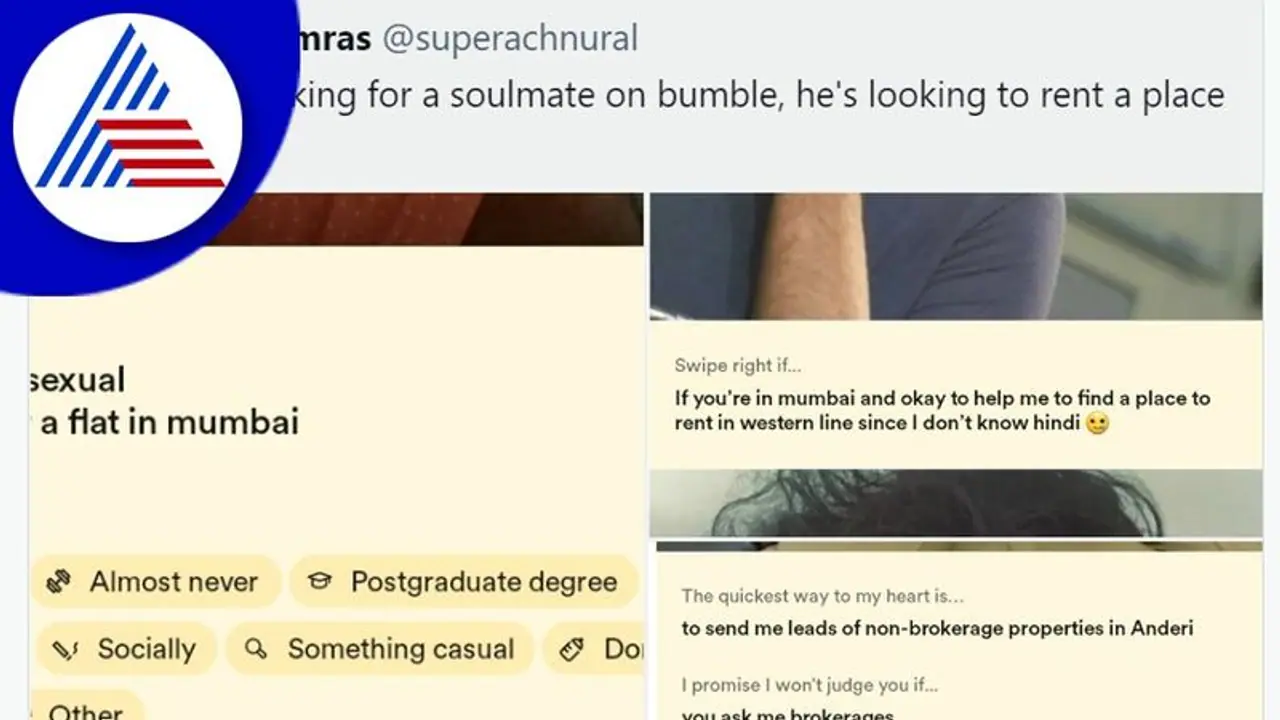The height and width of the screenshot is (720, 1280).
Task: Select the Almost never badge
Action: coord(155,582)
